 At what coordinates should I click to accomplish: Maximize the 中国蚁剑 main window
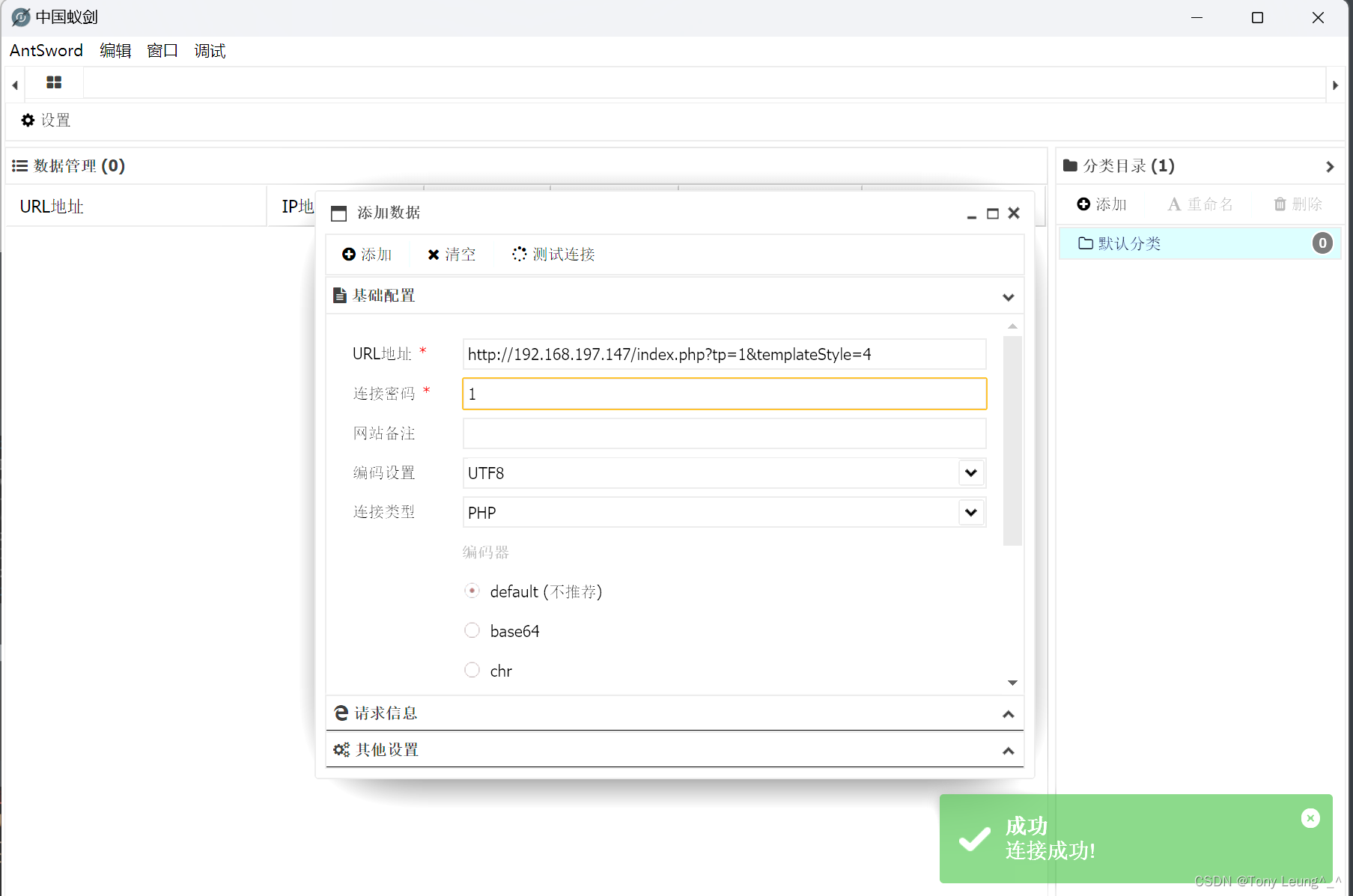point(1257,17)
